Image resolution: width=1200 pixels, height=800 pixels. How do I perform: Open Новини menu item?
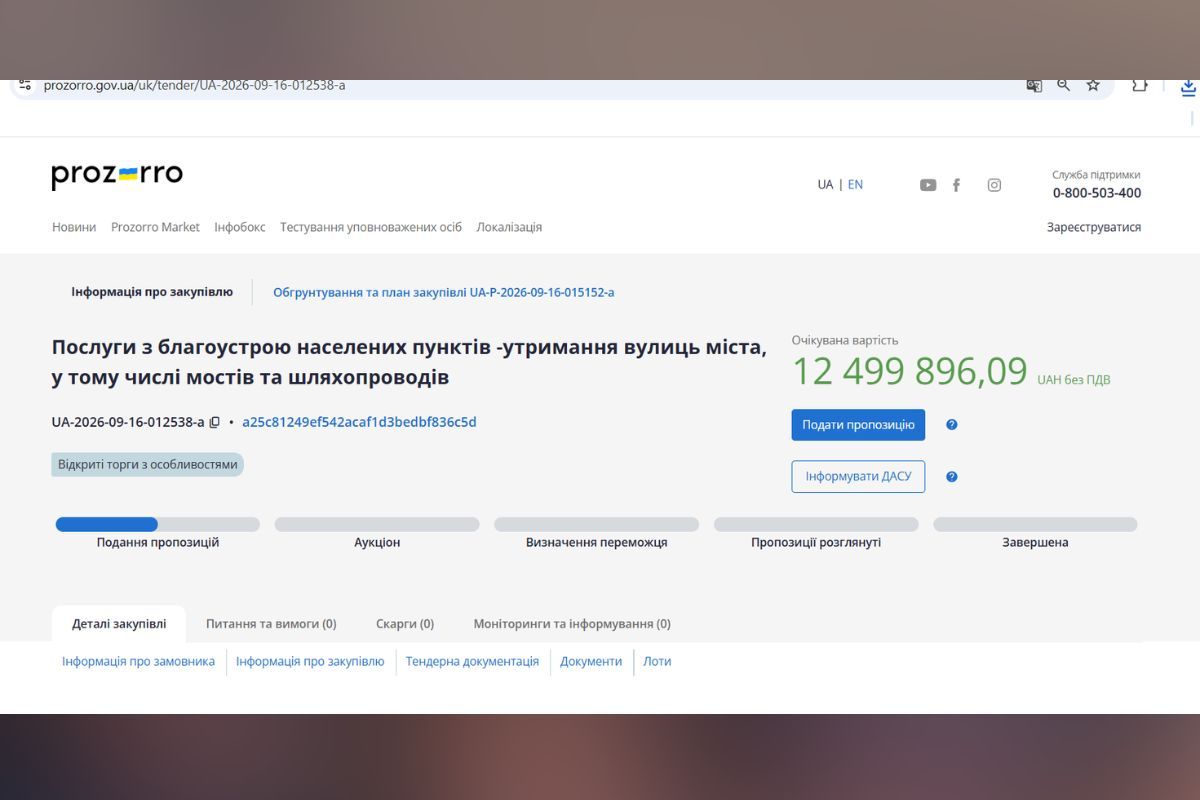74,227
